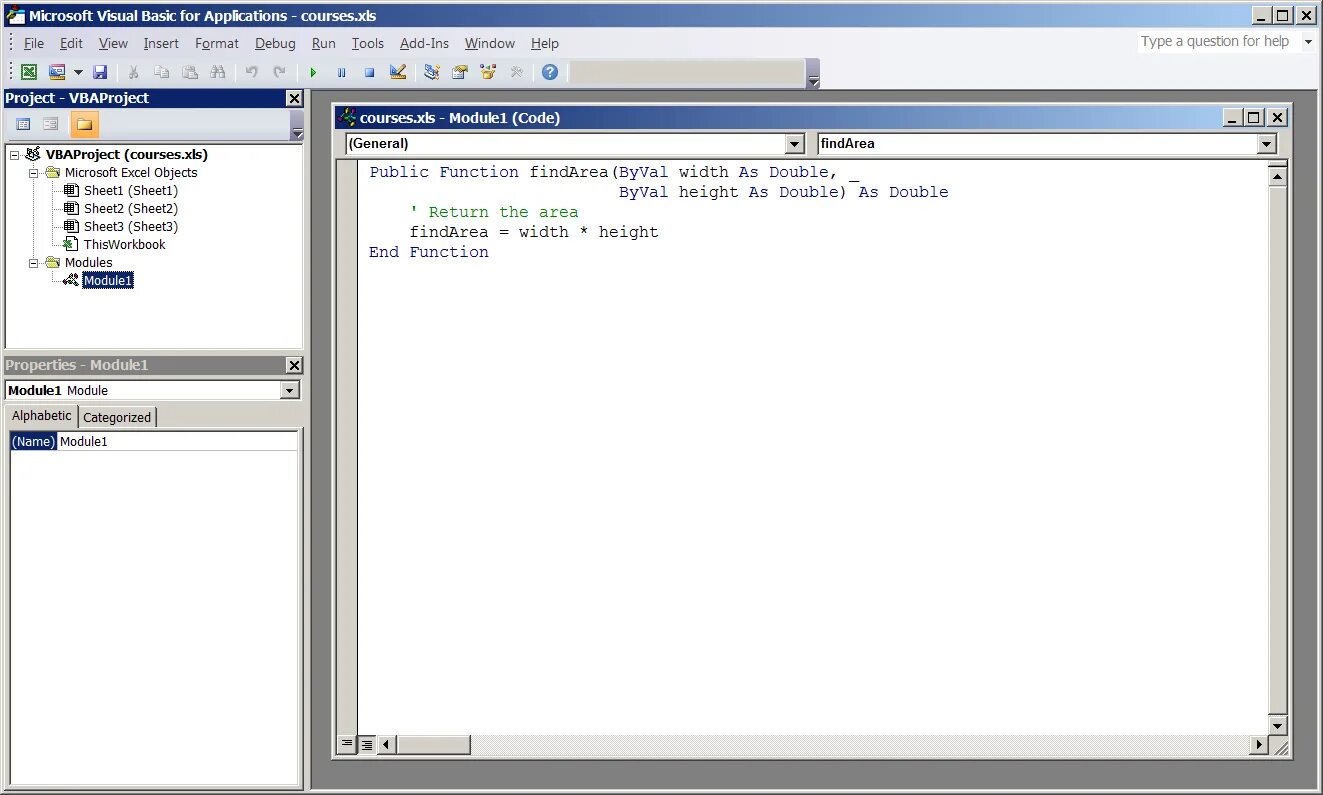Click the Reset stop icon

coord(369,72)
